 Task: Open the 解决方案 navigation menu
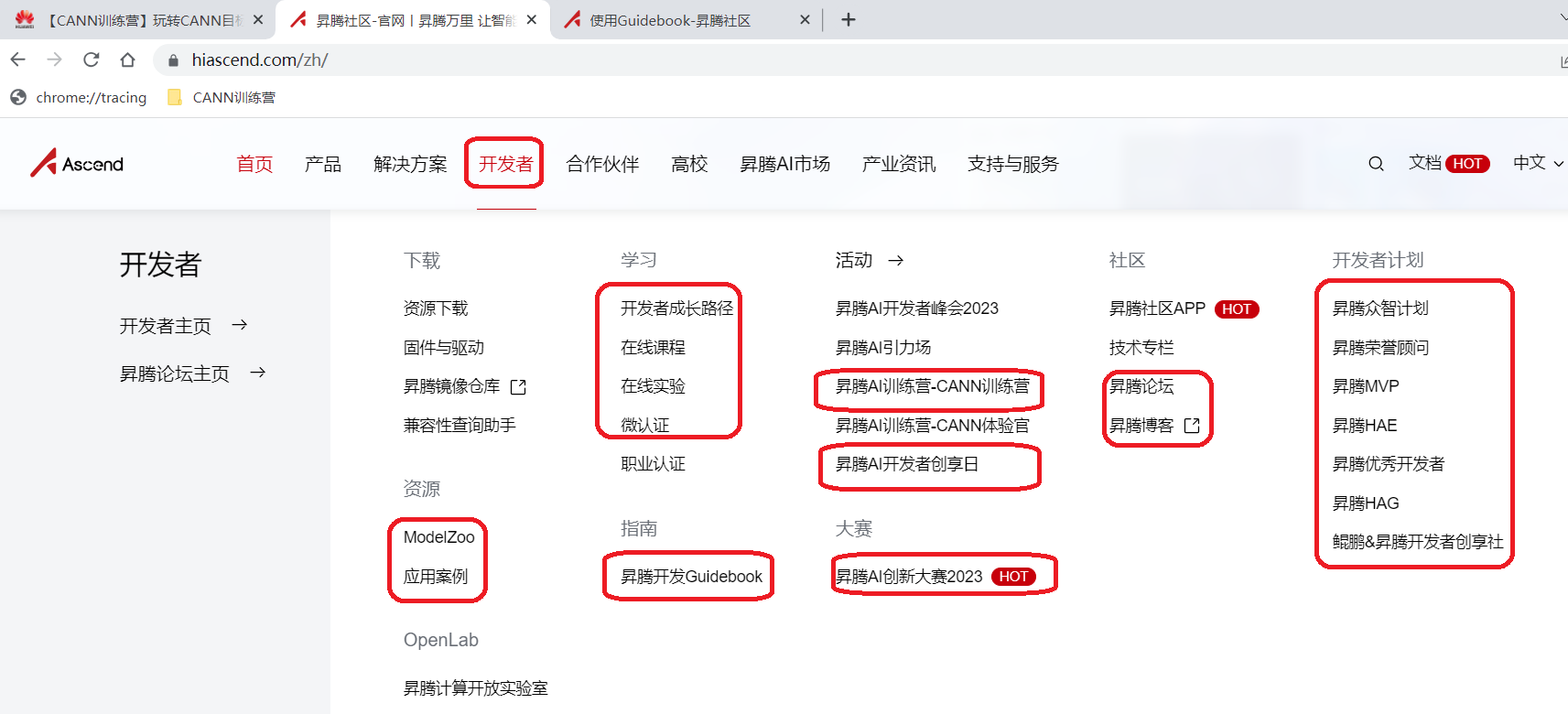pyautogui.click(x=410, y=164)
